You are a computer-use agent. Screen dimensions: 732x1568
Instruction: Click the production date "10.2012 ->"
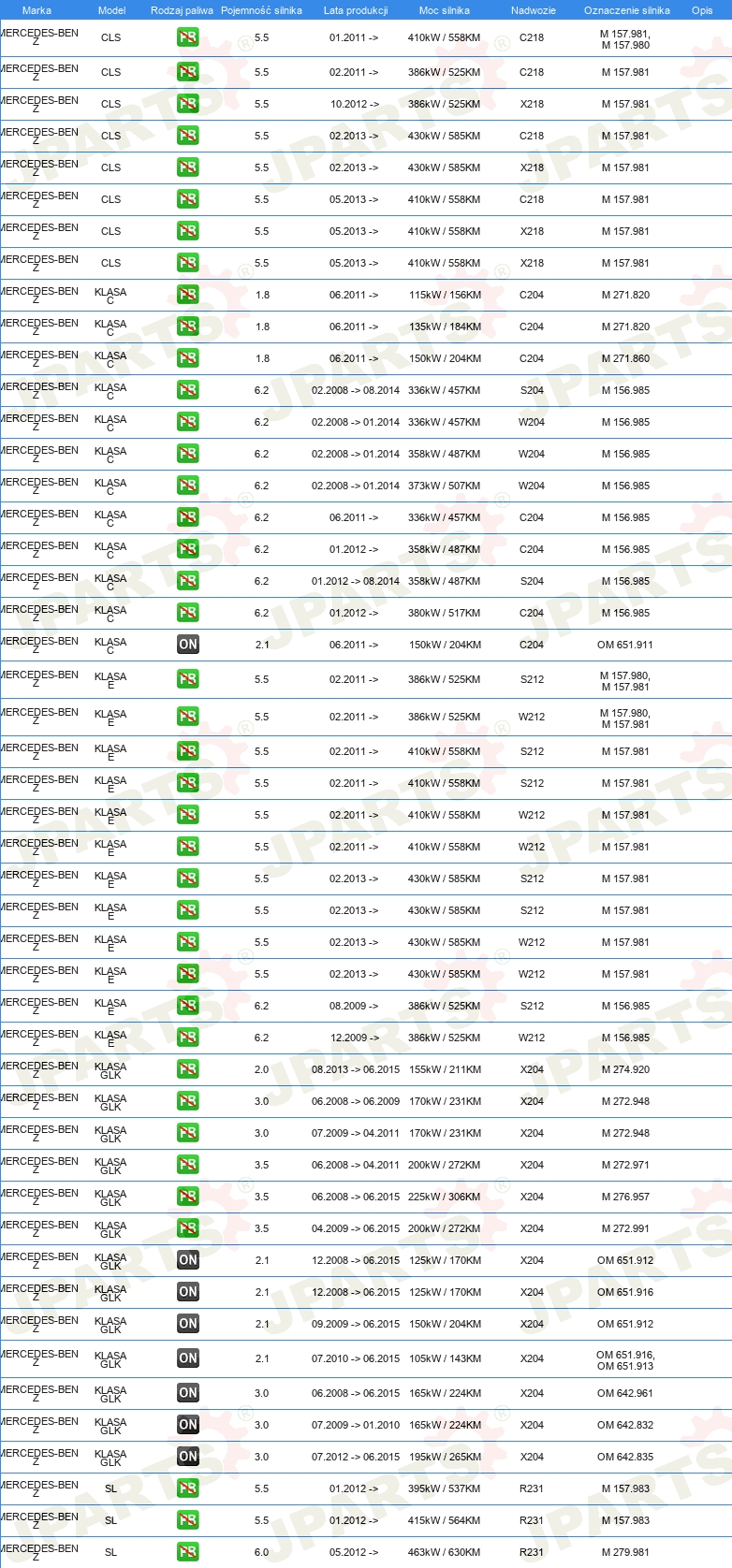point(355,104)
